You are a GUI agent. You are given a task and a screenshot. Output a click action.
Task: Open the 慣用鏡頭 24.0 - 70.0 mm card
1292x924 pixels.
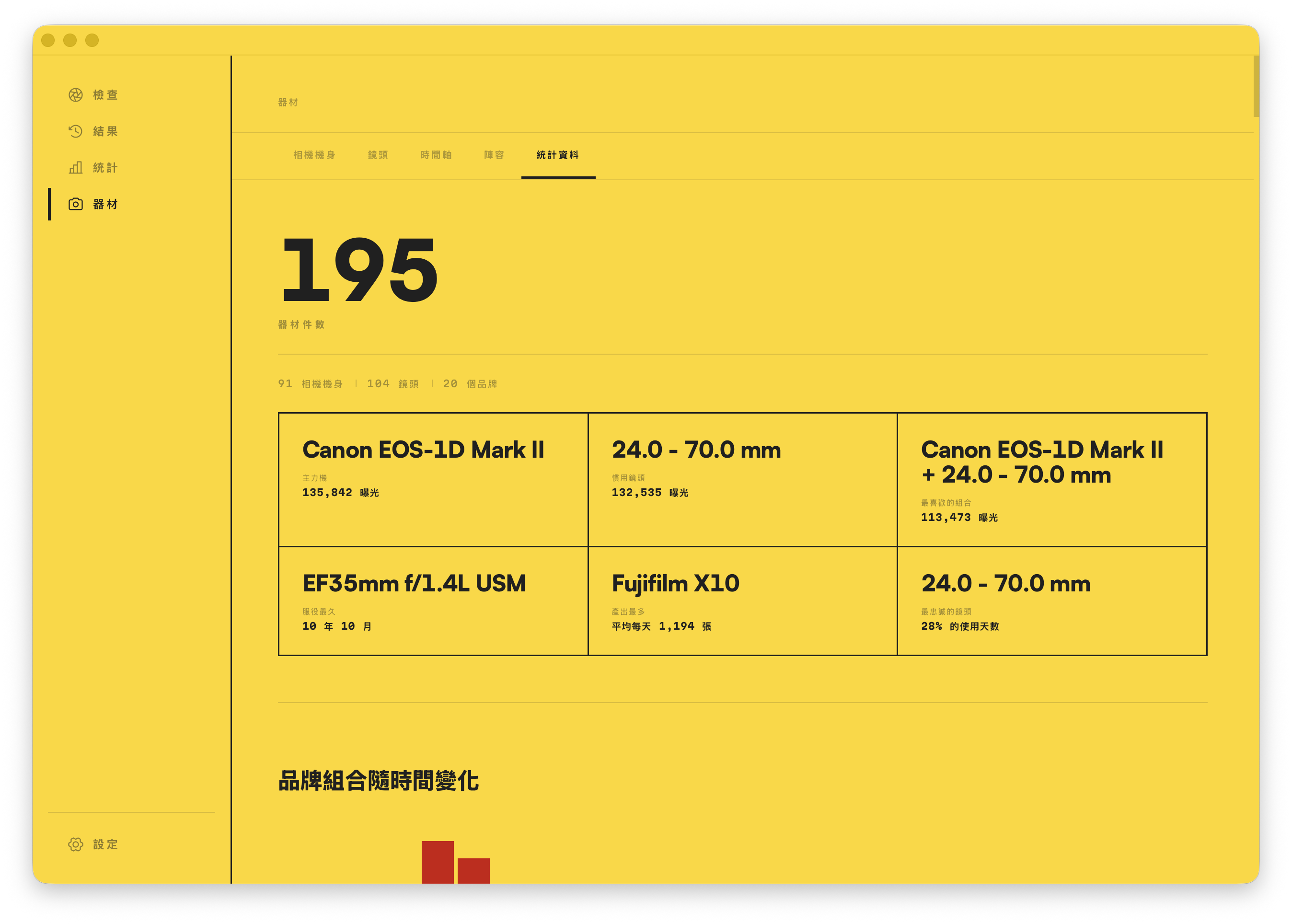[x=742, y=480]
